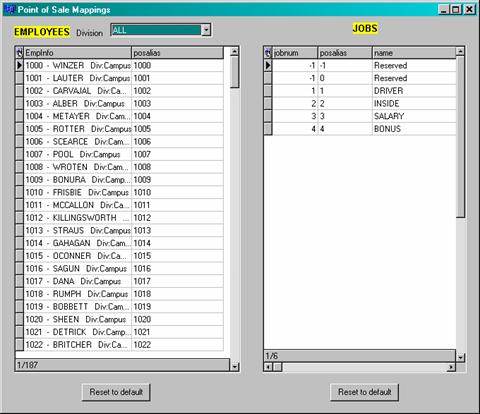Select row marker for BONUS job

coord(268,129)
